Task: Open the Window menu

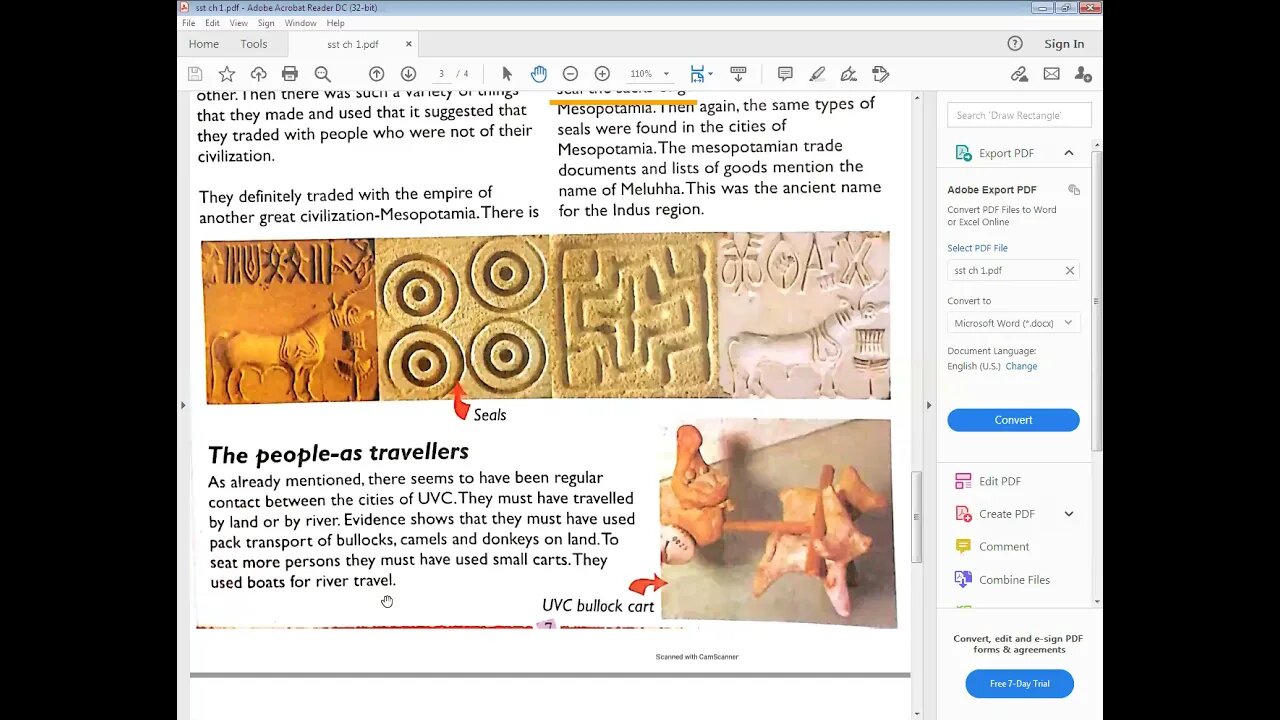Action: [x=301, y=23]
